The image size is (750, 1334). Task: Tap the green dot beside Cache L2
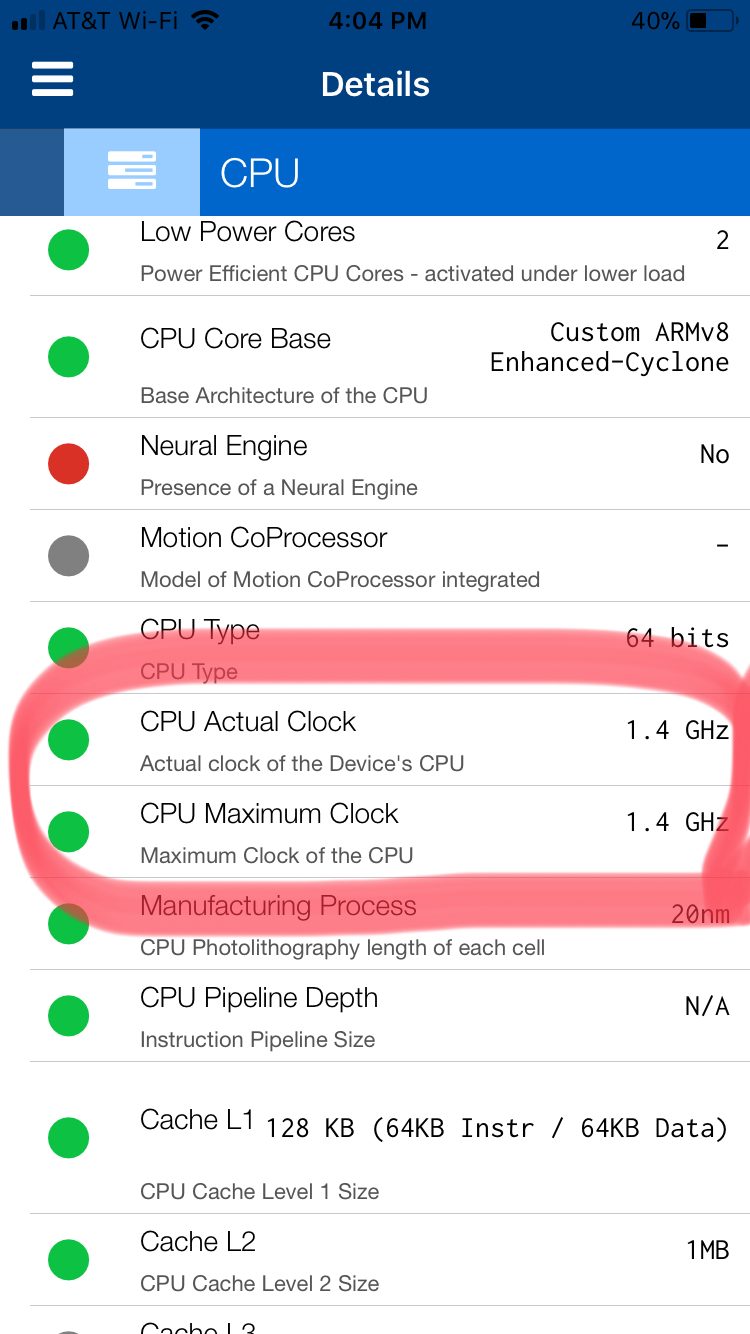pyautogui.click(x=69, y=1260)
